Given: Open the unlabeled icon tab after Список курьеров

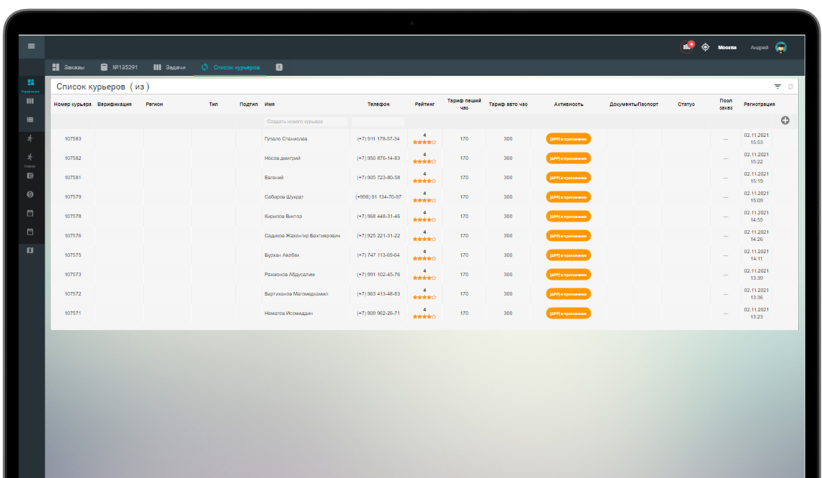Looking at the screenshot, I should pos(279,67).
